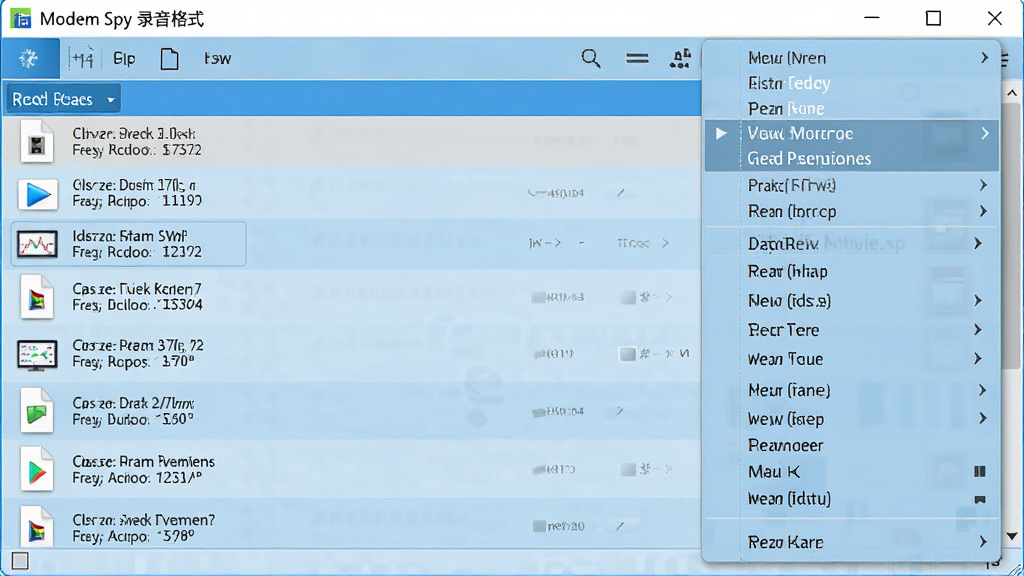The height and width of the screenshot is (576, 1024).
Task: Expand the 'Recr Tere' submenu arrow
Action: (x=978, y=330)
